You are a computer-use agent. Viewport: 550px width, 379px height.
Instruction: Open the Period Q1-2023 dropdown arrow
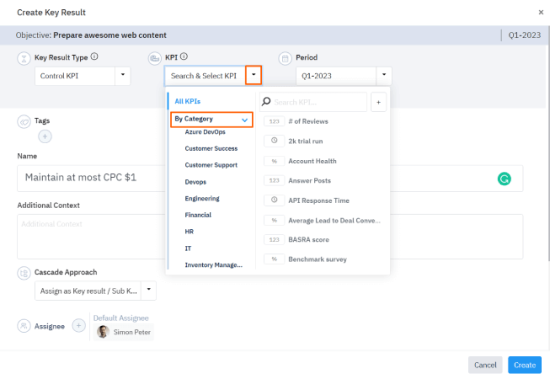(x=384, y=75)
